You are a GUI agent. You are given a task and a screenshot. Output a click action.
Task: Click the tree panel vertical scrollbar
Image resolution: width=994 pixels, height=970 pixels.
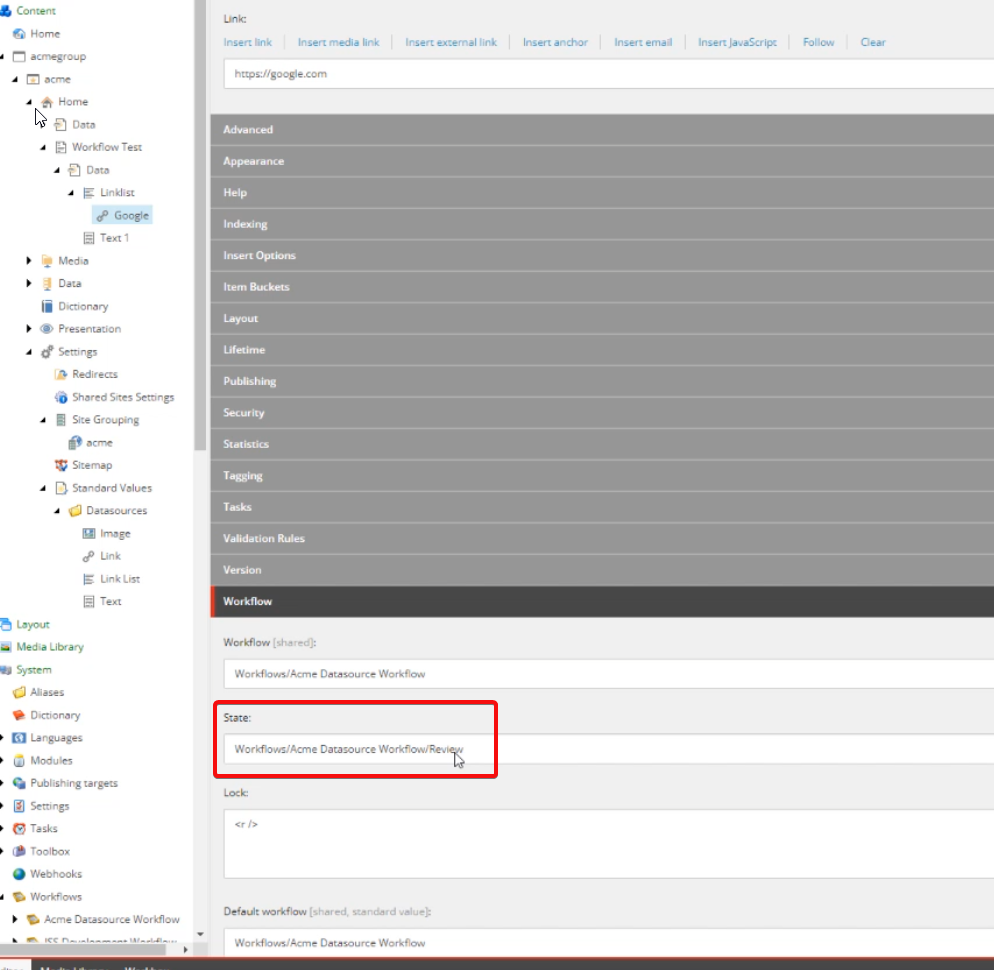point(200,225)
